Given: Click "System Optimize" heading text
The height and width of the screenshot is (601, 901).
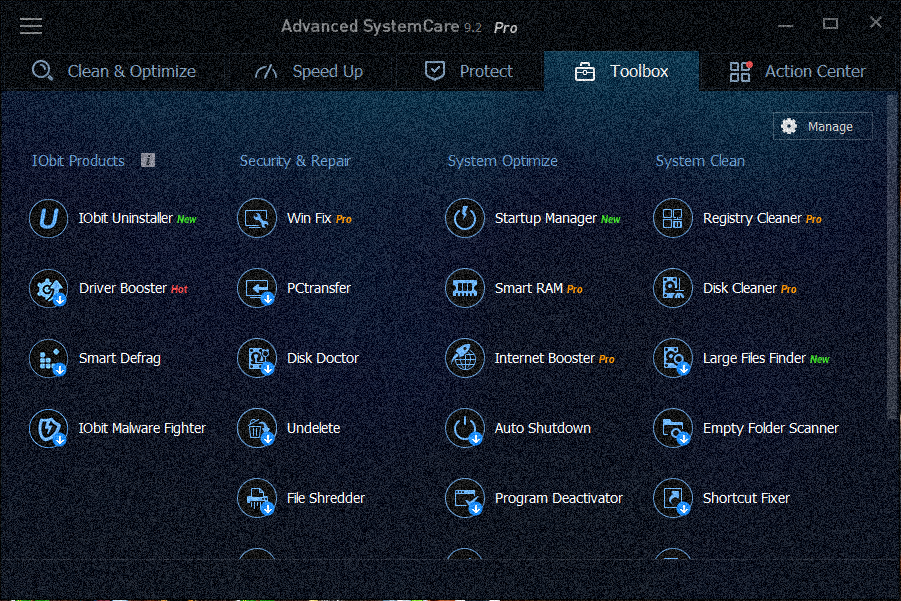Looking at the screenshot, I should click(503, 161).
